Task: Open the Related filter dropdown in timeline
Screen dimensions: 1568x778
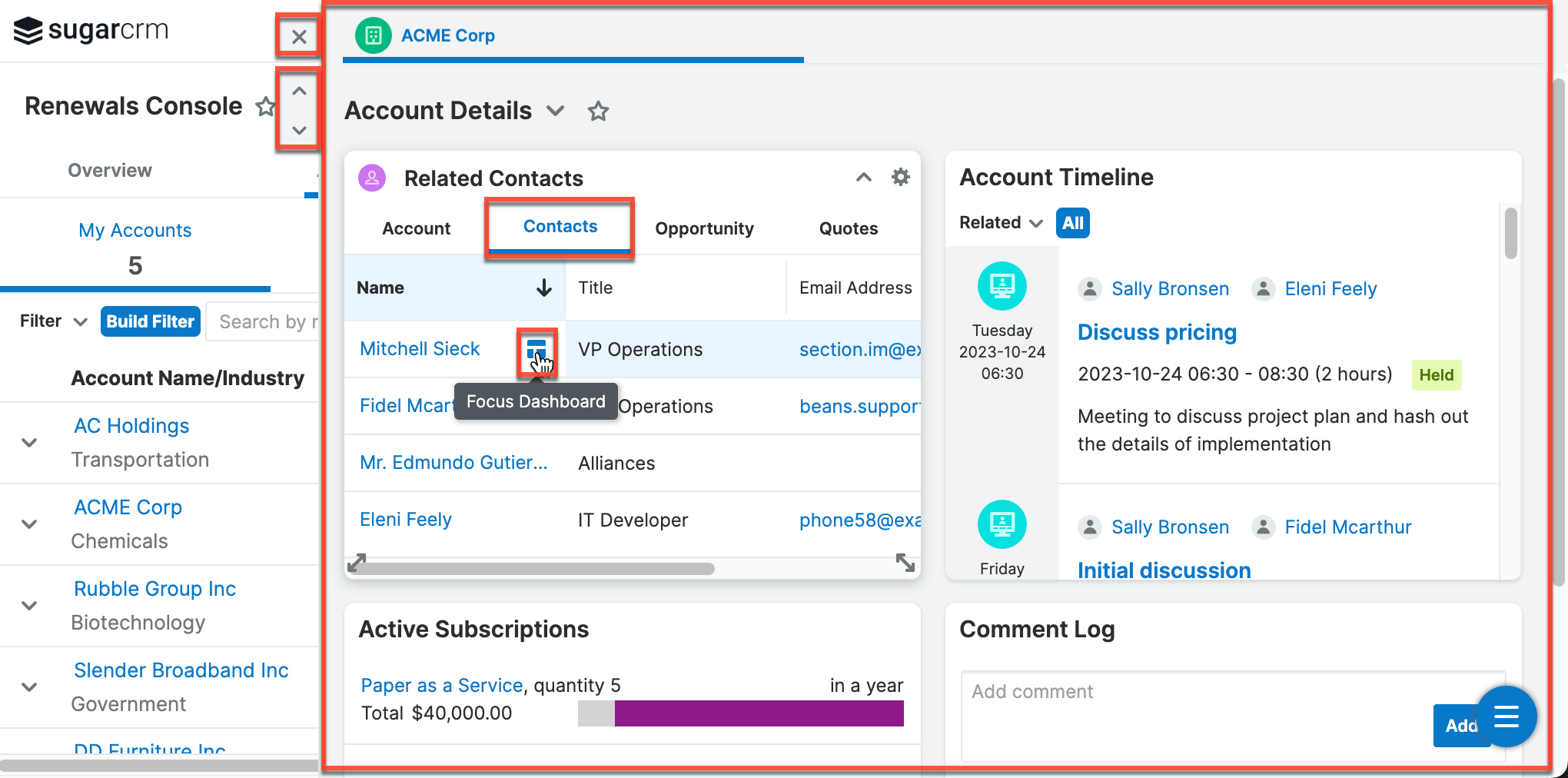Action: point(1001,223)
